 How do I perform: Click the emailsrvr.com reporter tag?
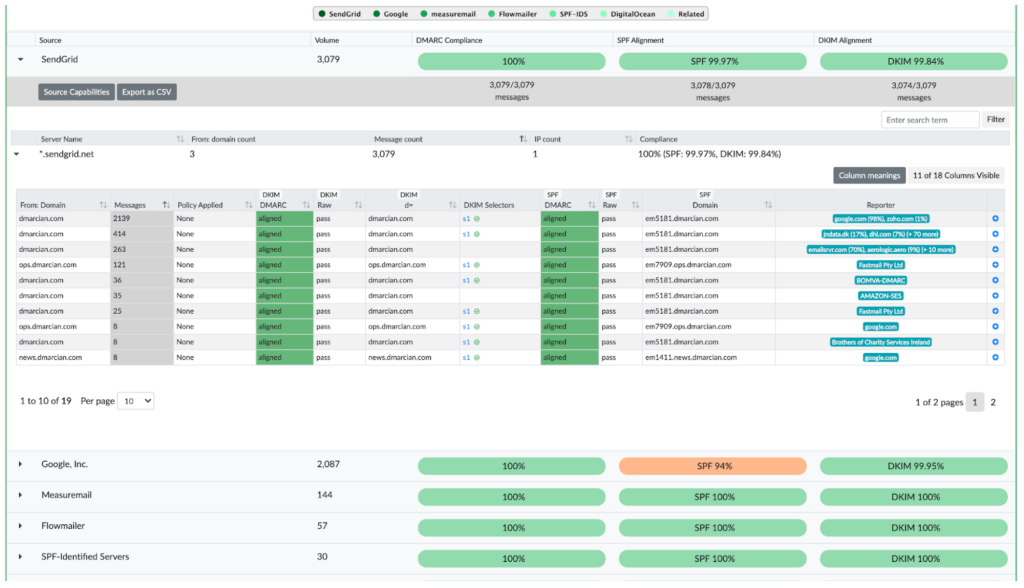click(x=881, y=250)
